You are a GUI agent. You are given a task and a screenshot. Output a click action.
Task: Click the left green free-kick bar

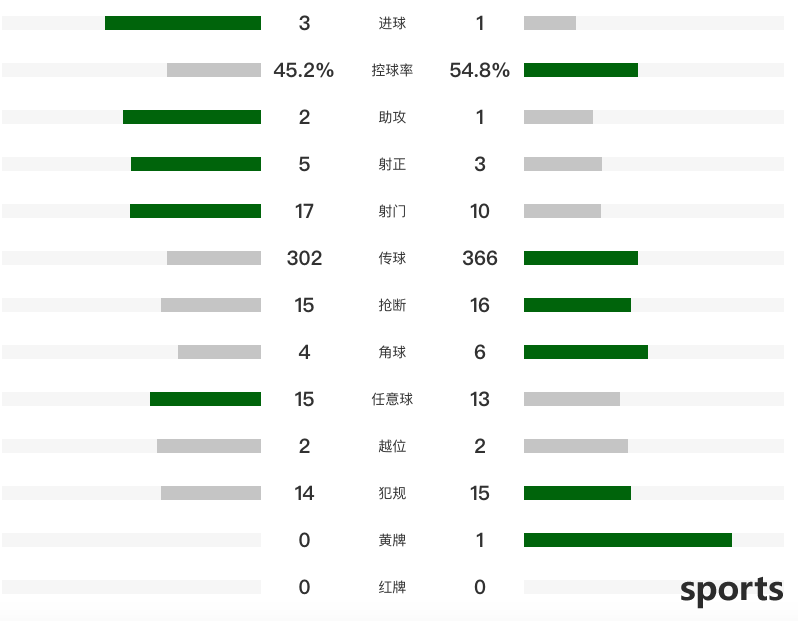tap(206, 399)
